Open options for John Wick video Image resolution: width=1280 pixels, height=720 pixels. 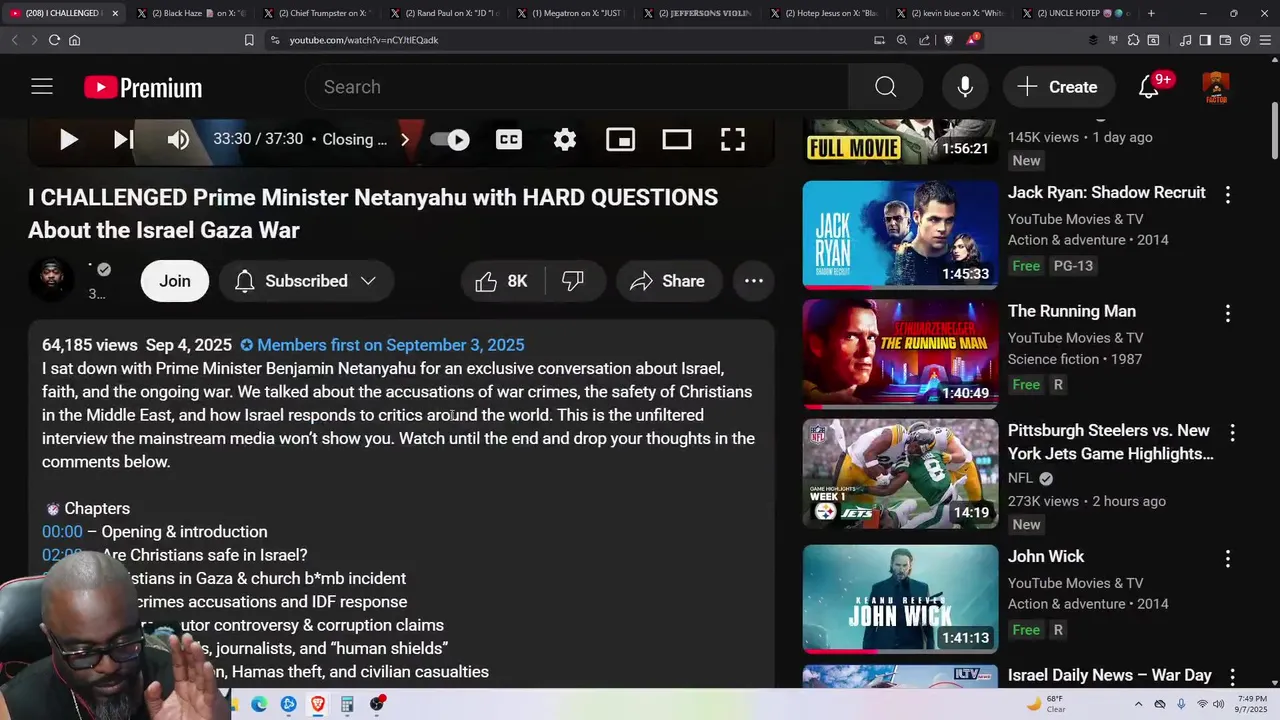click(1227, 559)
